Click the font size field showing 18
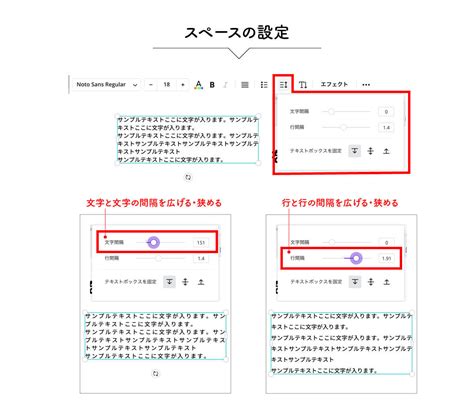 pos(167,85)
